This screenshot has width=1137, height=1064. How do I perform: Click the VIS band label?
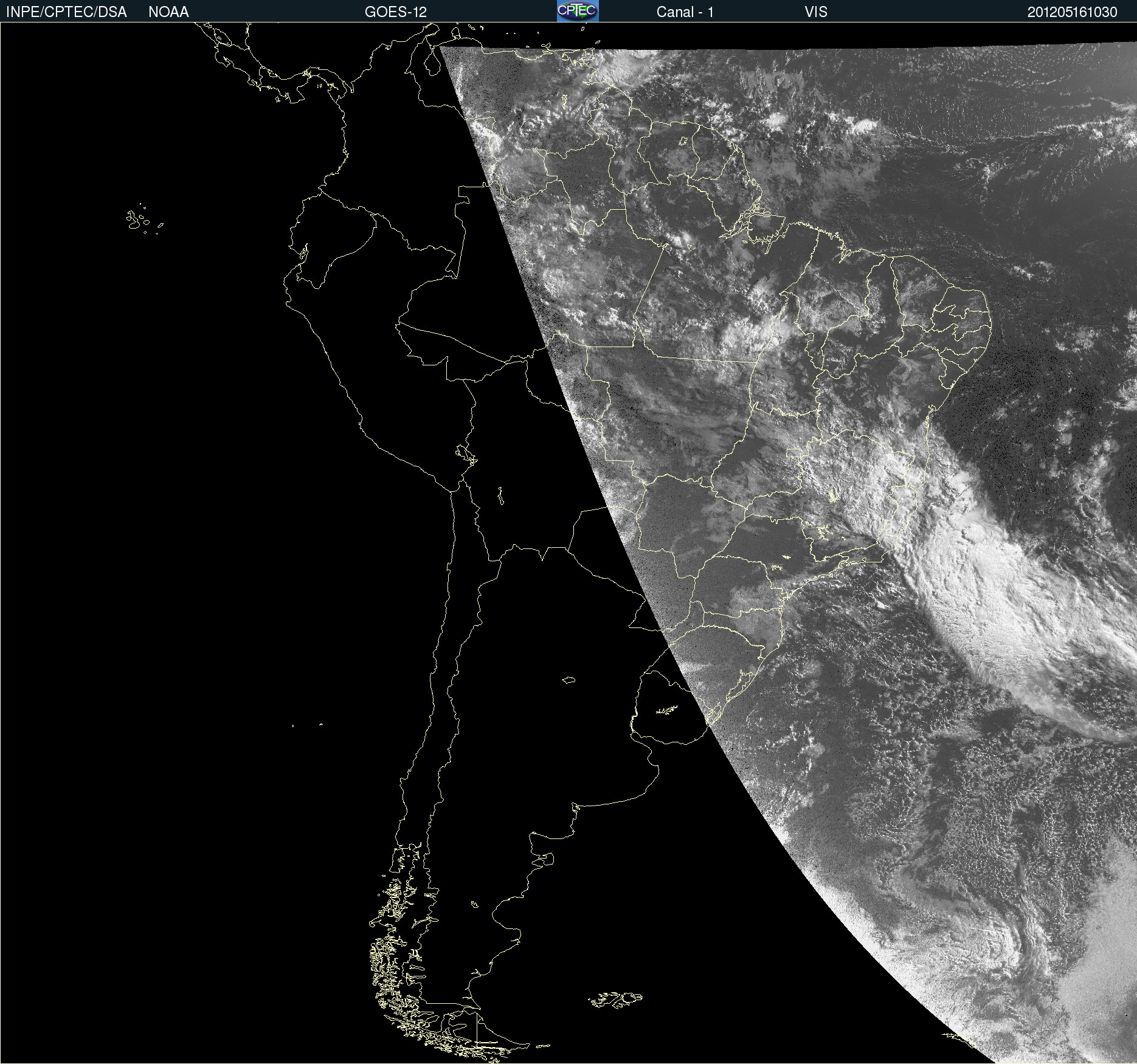coord(816,12)
